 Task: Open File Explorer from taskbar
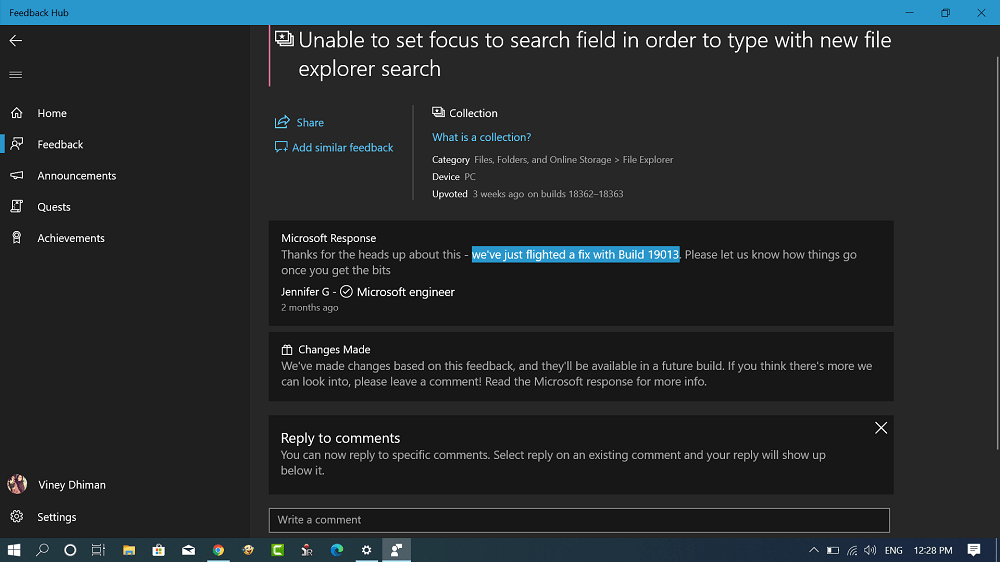click(x=129, y=550)
